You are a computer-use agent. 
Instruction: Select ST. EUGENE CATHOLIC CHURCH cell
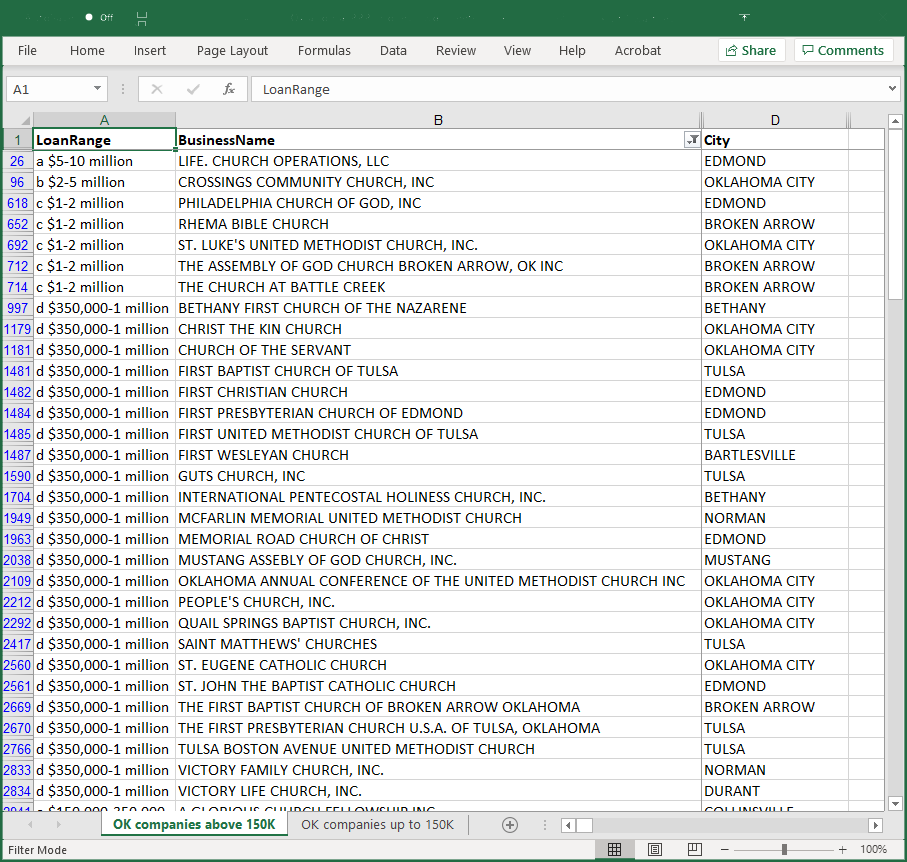pos(438,665)
